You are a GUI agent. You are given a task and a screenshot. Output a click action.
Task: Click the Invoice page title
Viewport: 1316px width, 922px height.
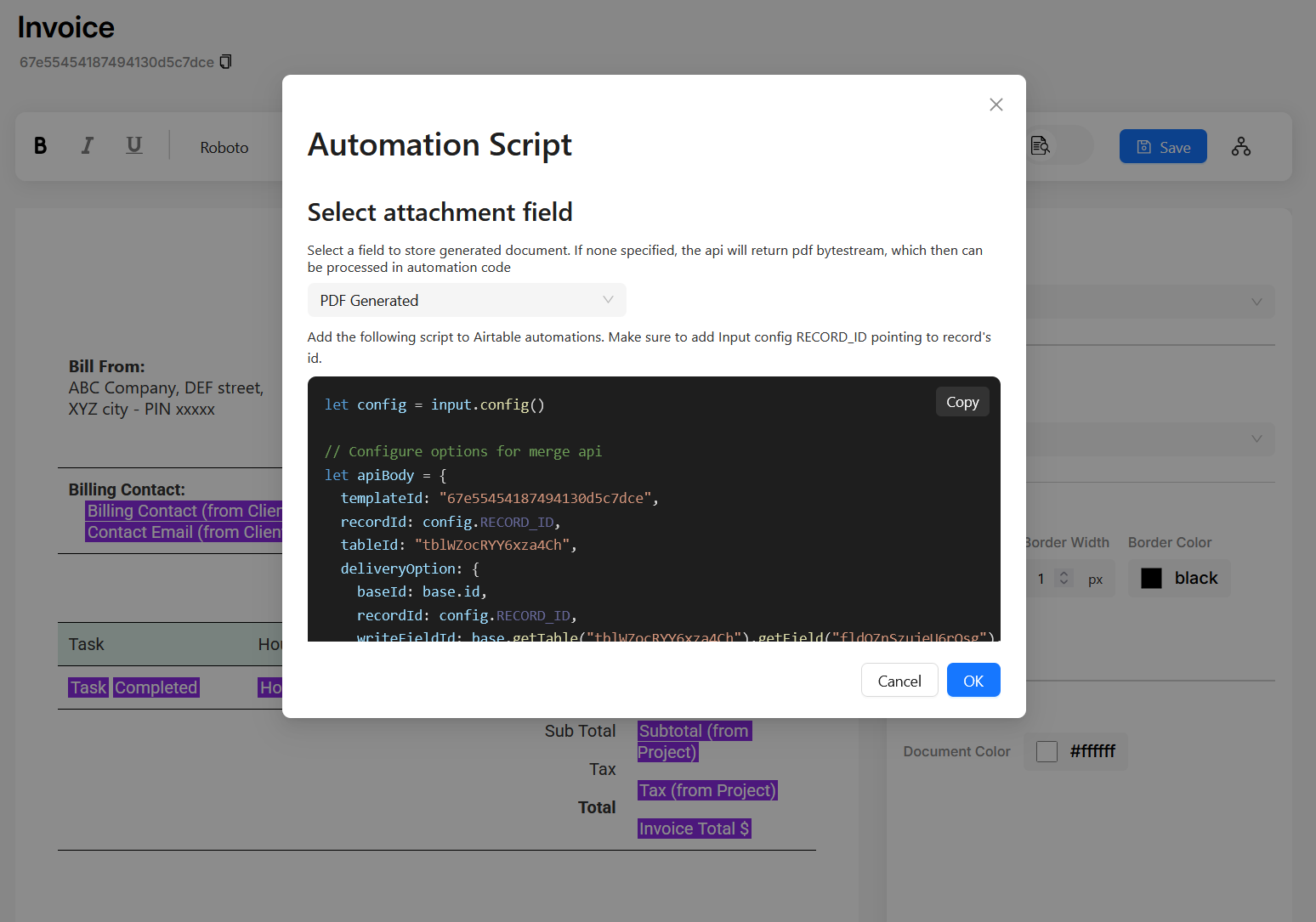coord(65,27)
